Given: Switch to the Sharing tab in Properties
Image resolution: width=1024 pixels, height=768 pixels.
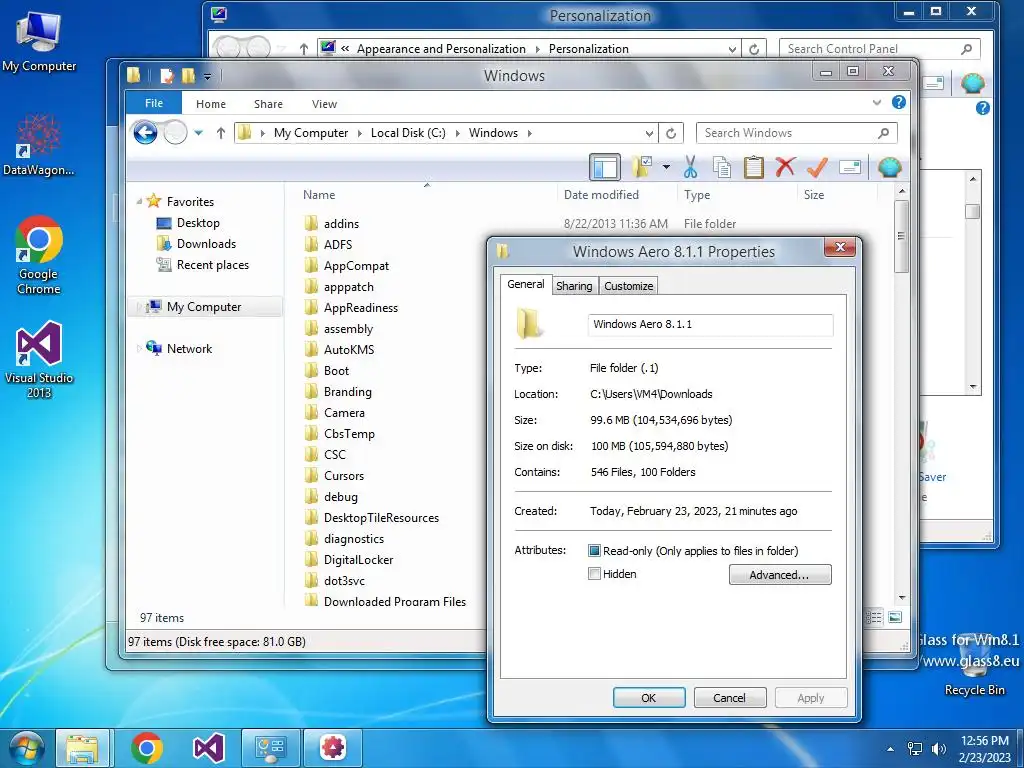Looking at the screenshot, I should tap(574, 286).
